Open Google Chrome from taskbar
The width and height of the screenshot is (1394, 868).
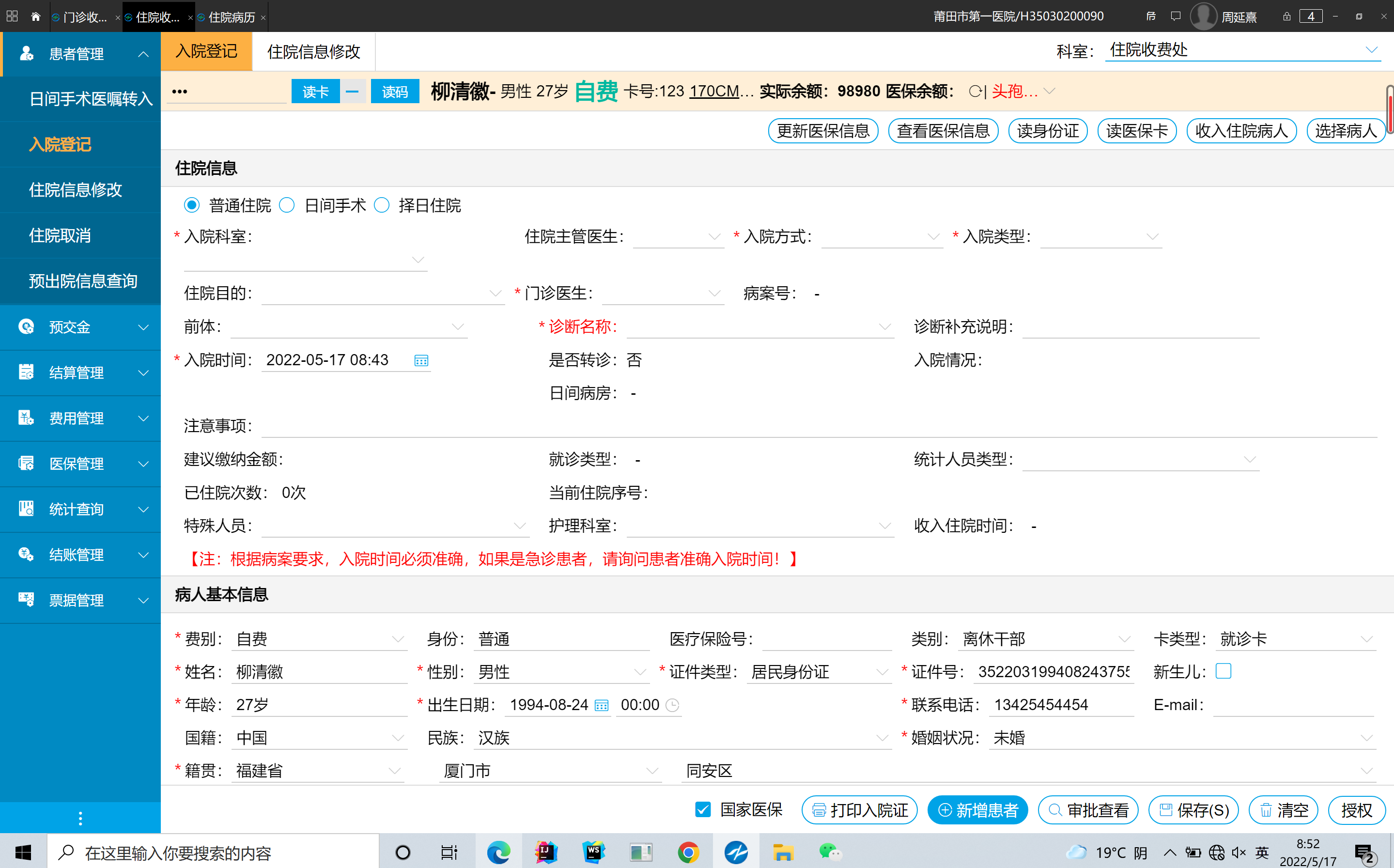point(688,852)
